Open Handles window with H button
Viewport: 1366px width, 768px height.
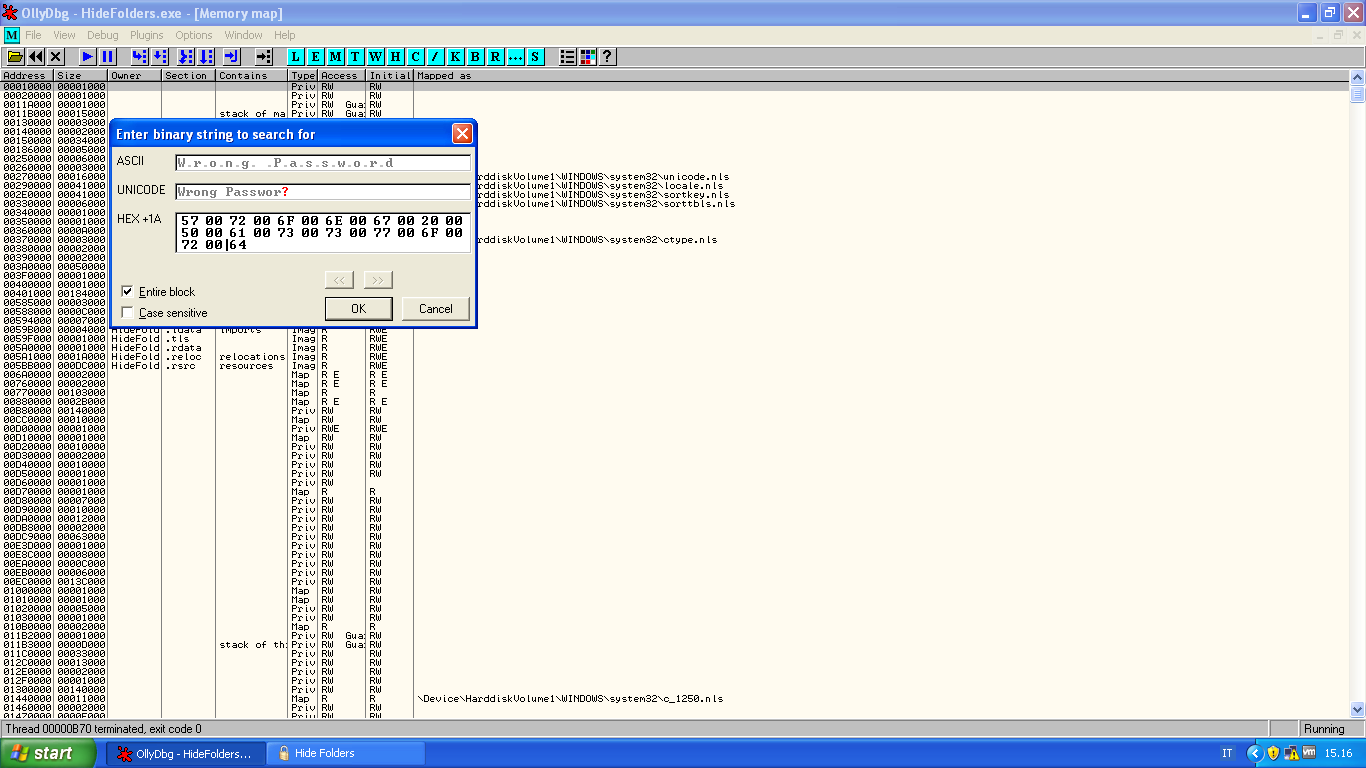tap(395, 57)
